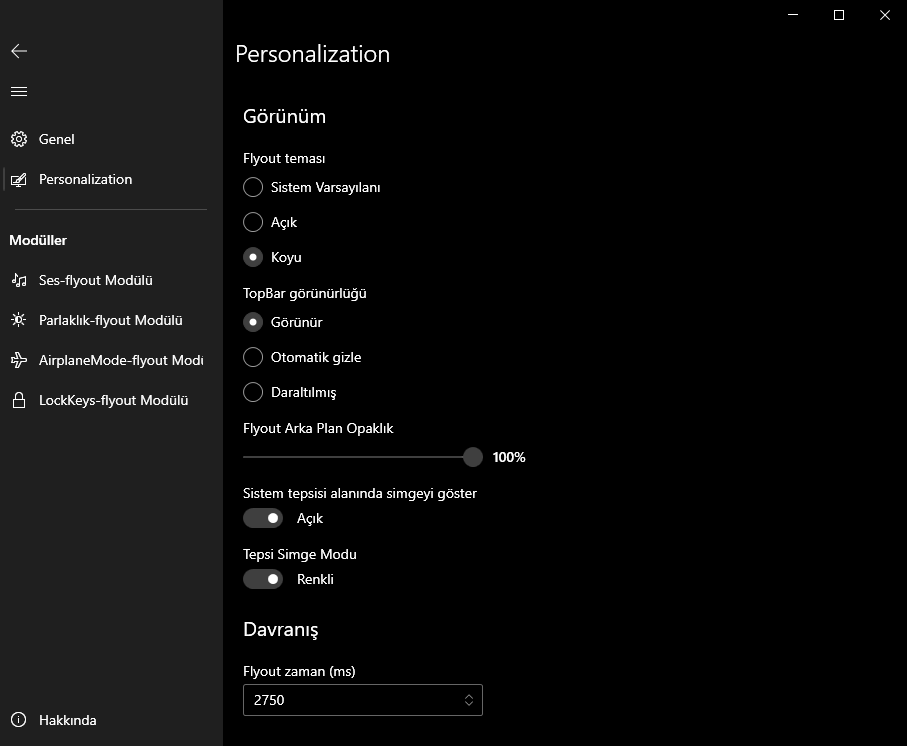Click the Genel gear icon
This screenshot has height=746, width=907.
point(19,139)
